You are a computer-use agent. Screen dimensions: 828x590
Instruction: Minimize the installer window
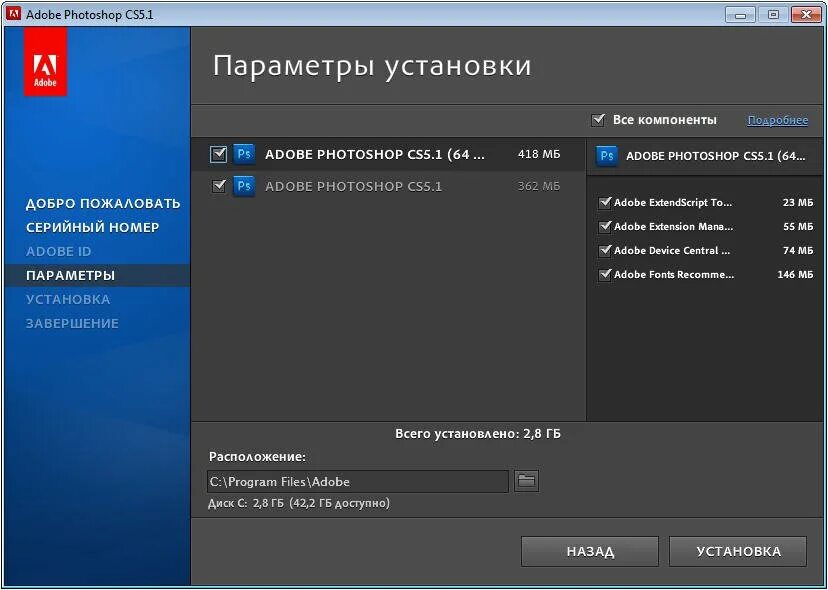click(x=740, y=15)
